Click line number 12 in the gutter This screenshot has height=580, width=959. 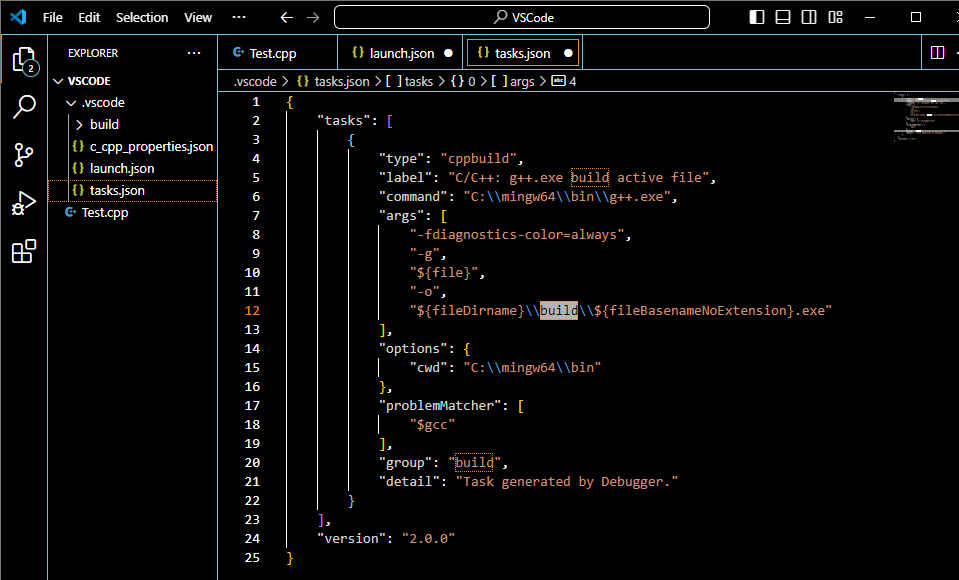252,310
